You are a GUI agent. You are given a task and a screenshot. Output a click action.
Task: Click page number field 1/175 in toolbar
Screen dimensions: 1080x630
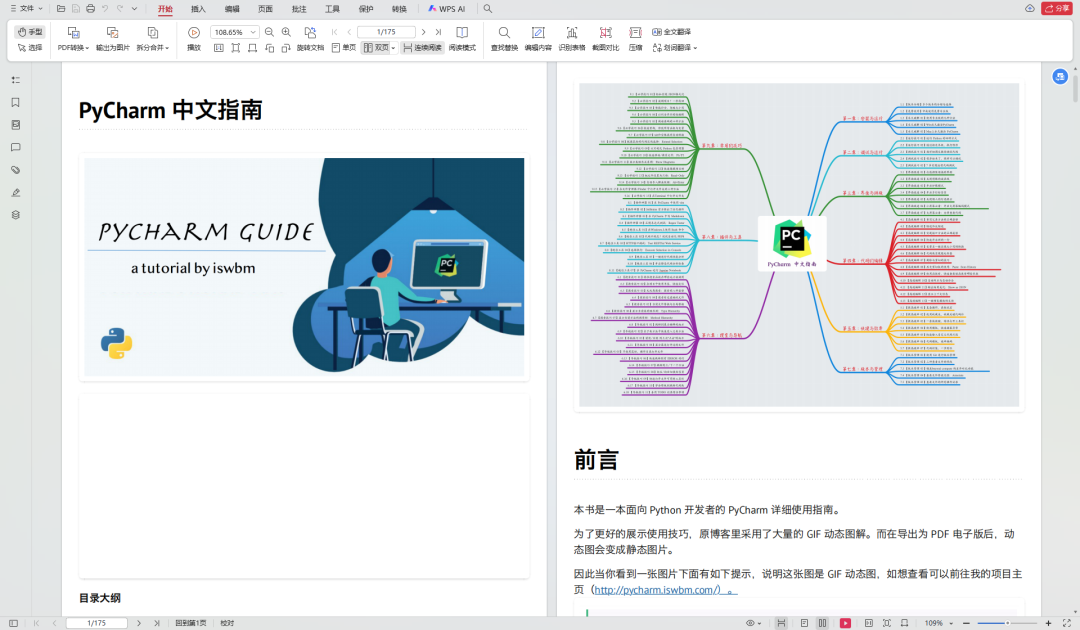[x=386, y=32]
